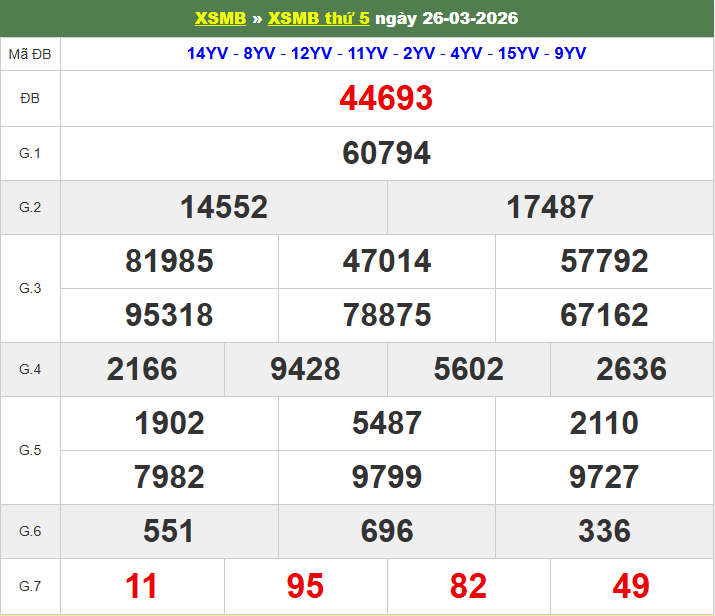
Task: Select third prize number 78875
Action: coord(386,315)
